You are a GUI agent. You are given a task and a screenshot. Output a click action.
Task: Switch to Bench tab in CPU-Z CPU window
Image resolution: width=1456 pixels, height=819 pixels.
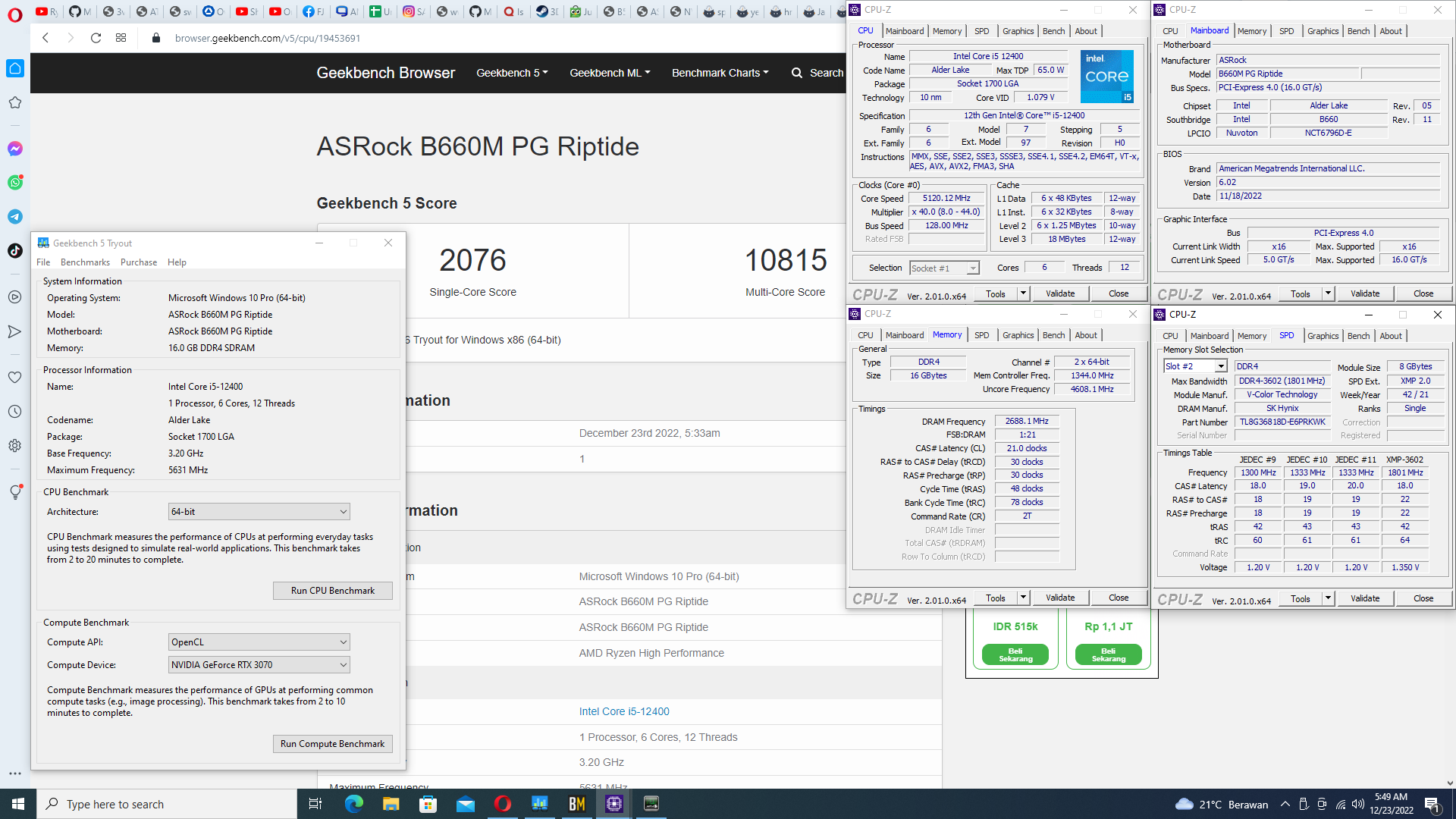click(x=1053, y=31)
